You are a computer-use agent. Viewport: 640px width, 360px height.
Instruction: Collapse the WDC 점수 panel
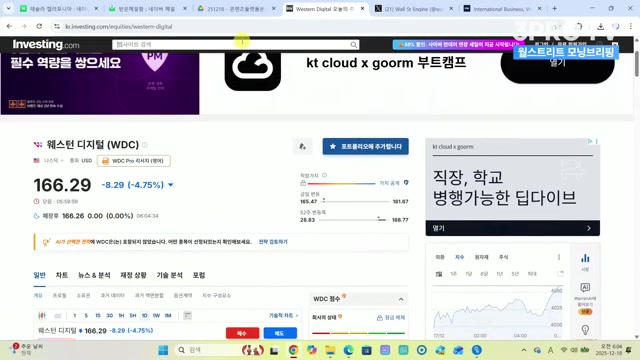(x=401, y=299)
